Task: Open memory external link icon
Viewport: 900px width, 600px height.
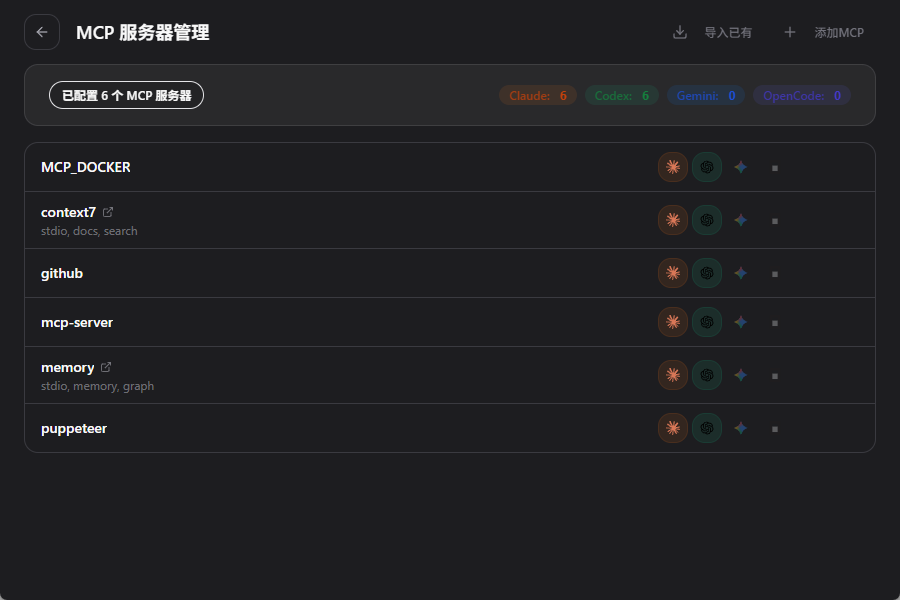Action: pyautogui.click(x=106, y=367)
